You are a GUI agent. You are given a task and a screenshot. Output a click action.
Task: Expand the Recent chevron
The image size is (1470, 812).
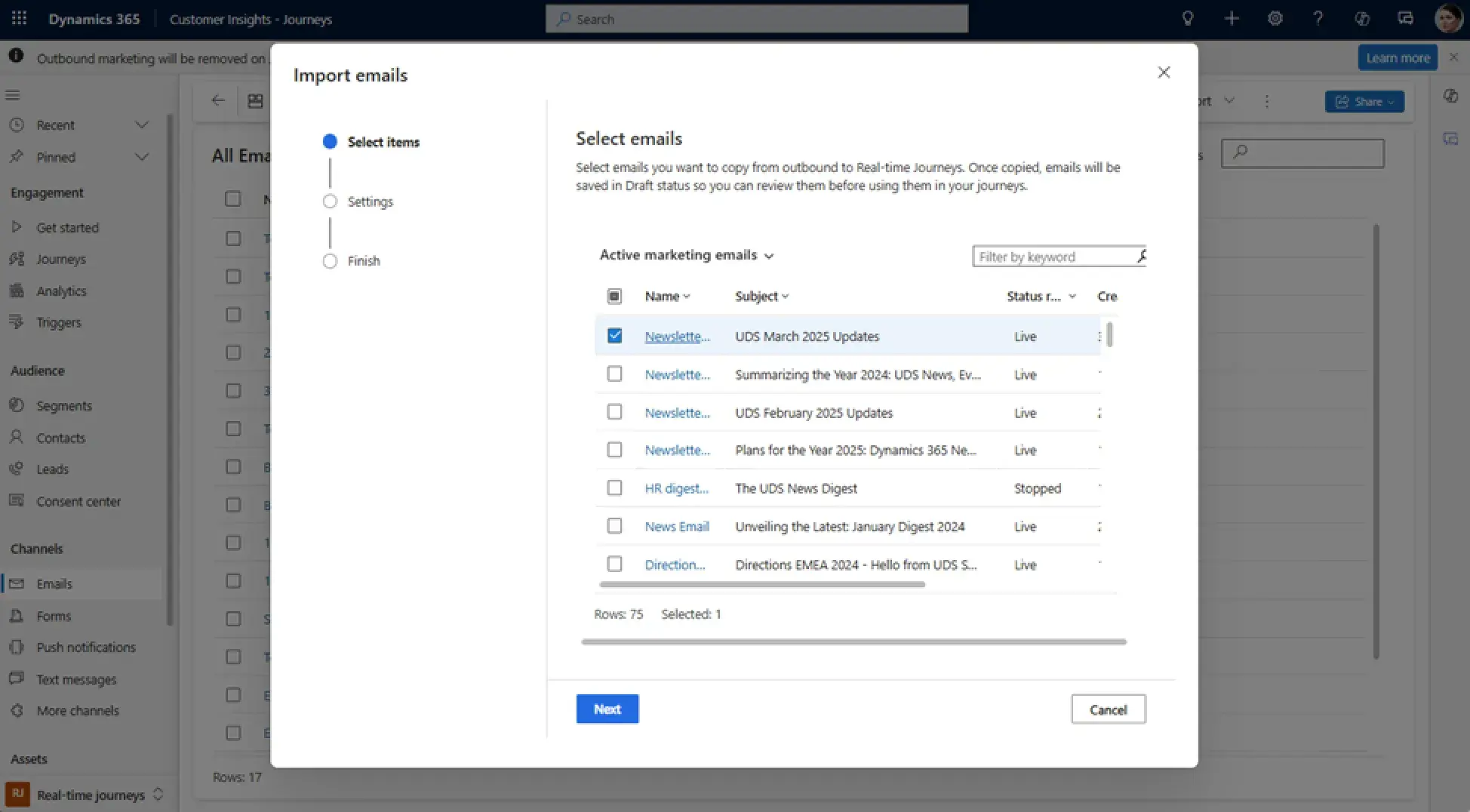[x=141, y=125]
